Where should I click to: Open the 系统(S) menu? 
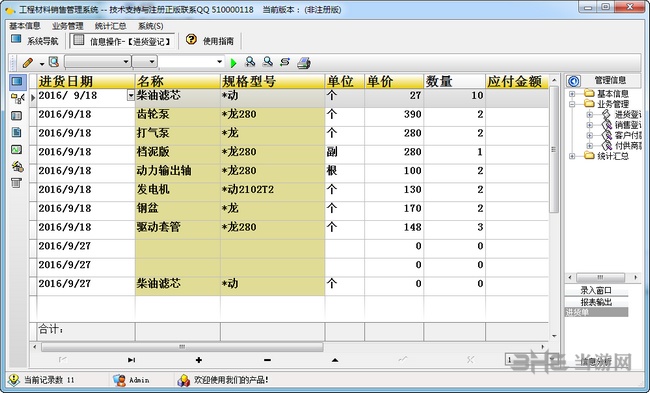point(150,26)
